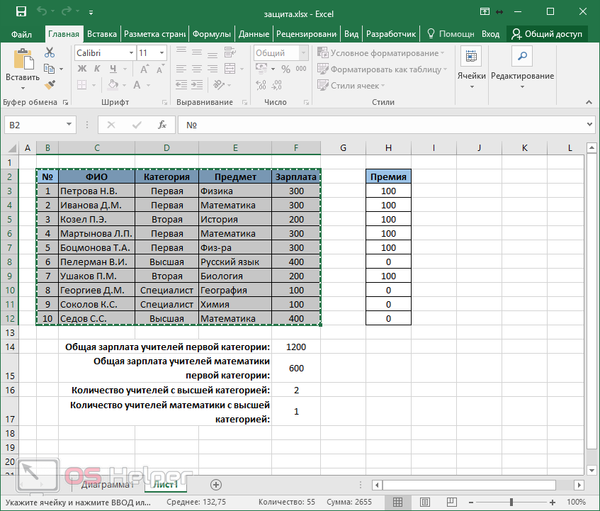Click the insert function fx icon
Image resolution: width=600 pixels, height=511 pixels.
click(162, 125)
